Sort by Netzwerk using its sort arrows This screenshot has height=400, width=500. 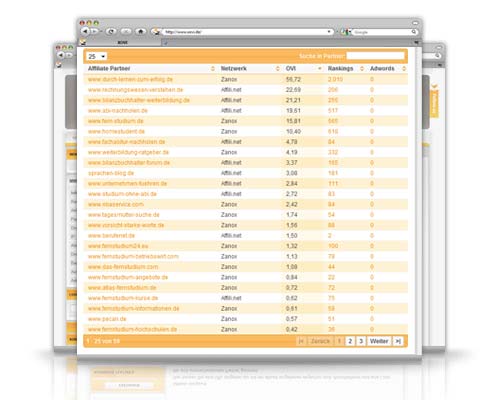pyautogui.click(x=277, y=69)
